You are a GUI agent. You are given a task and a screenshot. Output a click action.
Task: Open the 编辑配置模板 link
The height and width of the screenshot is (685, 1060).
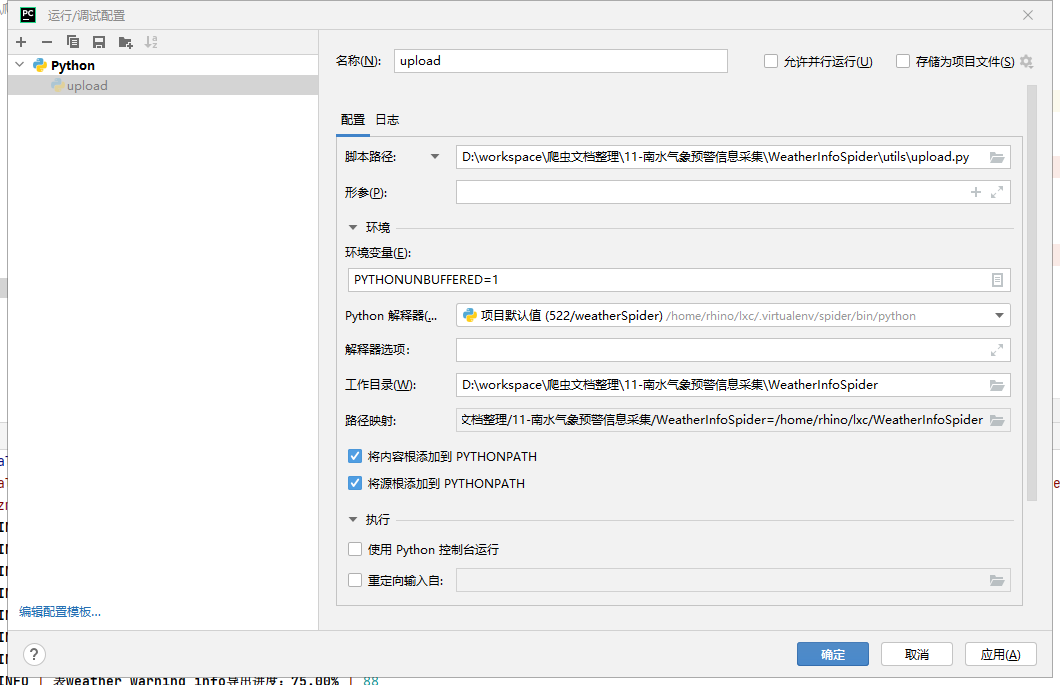tap(60, 612)
